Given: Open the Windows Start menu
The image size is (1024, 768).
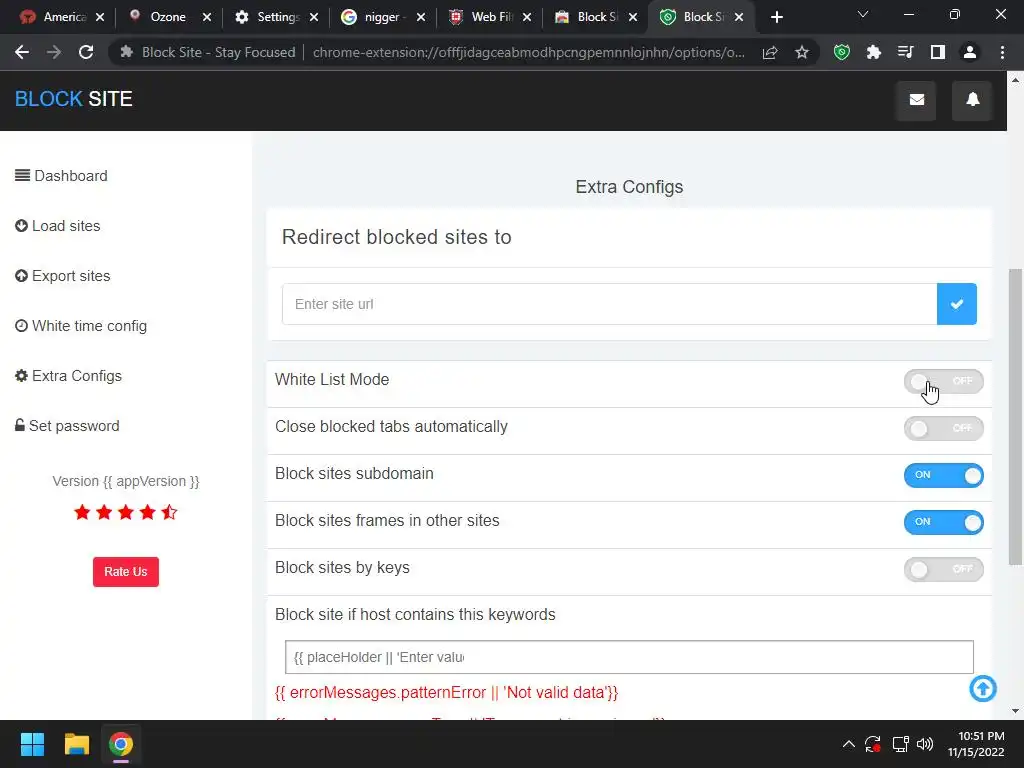Looking at the screenshot, I should tap(32, 744).
